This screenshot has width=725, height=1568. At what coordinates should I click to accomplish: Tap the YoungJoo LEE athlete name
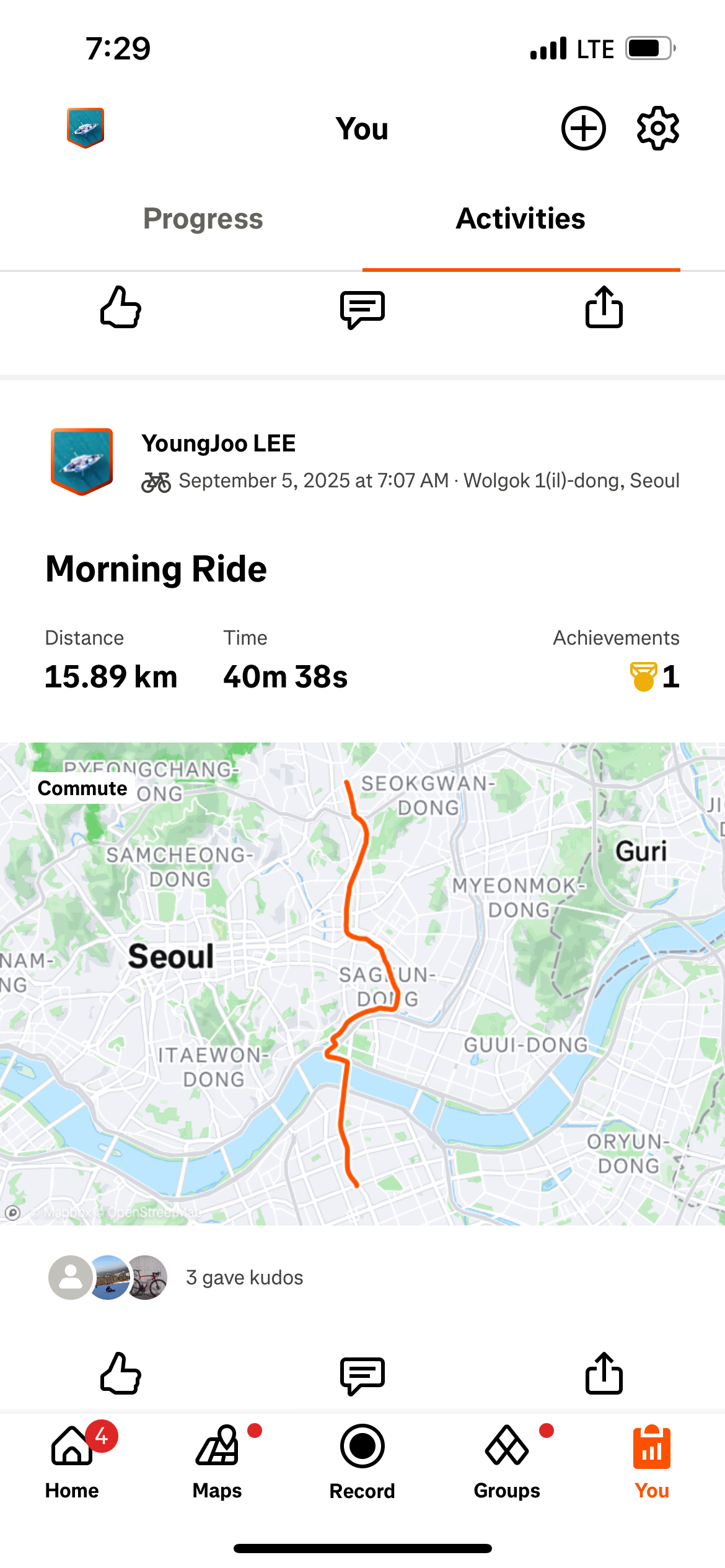click(x=219, y=443)
